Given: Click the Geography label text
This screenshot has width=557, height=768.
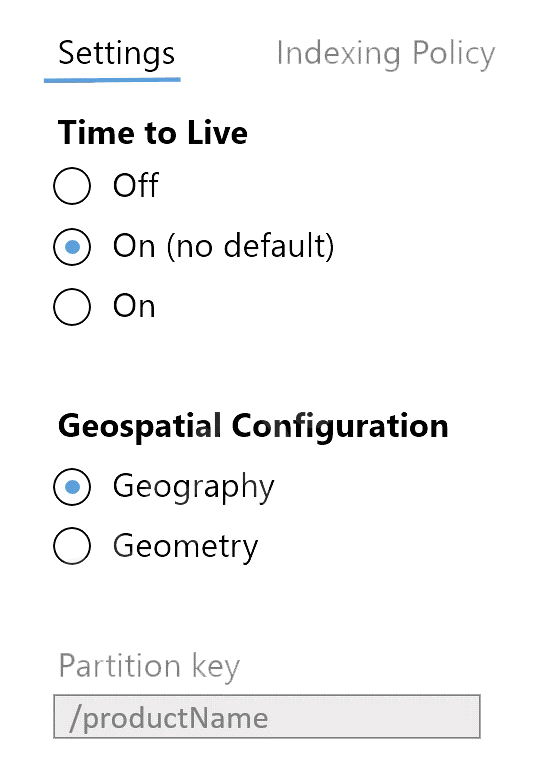Looking at the screenshot, I should 194,487.
